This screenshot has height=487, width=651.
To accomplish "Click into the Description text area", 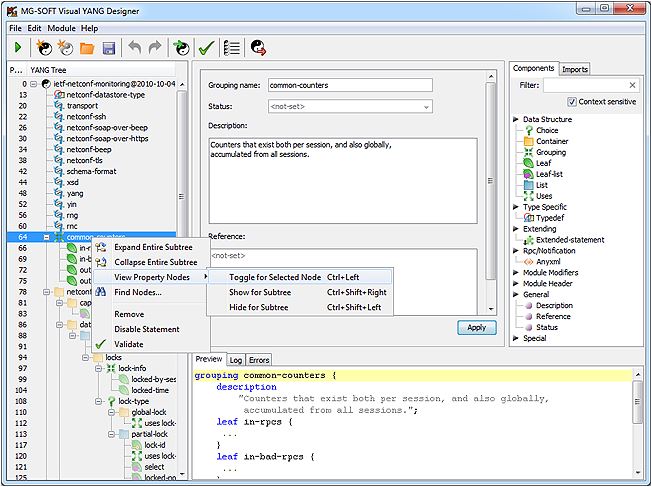I will (343, 181).
